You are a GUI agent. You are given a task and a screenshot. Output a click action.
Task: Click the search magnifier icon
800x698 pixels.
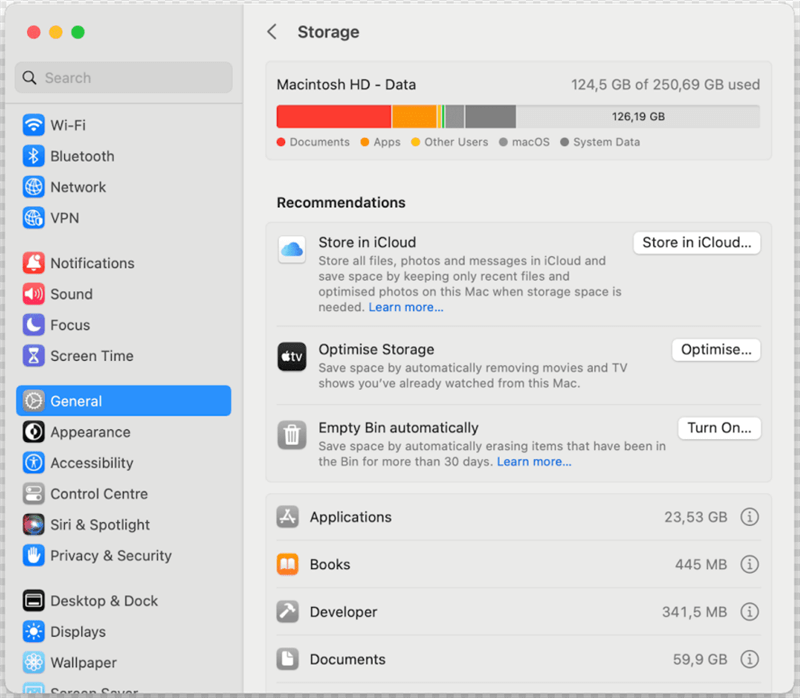pos(30,78)
